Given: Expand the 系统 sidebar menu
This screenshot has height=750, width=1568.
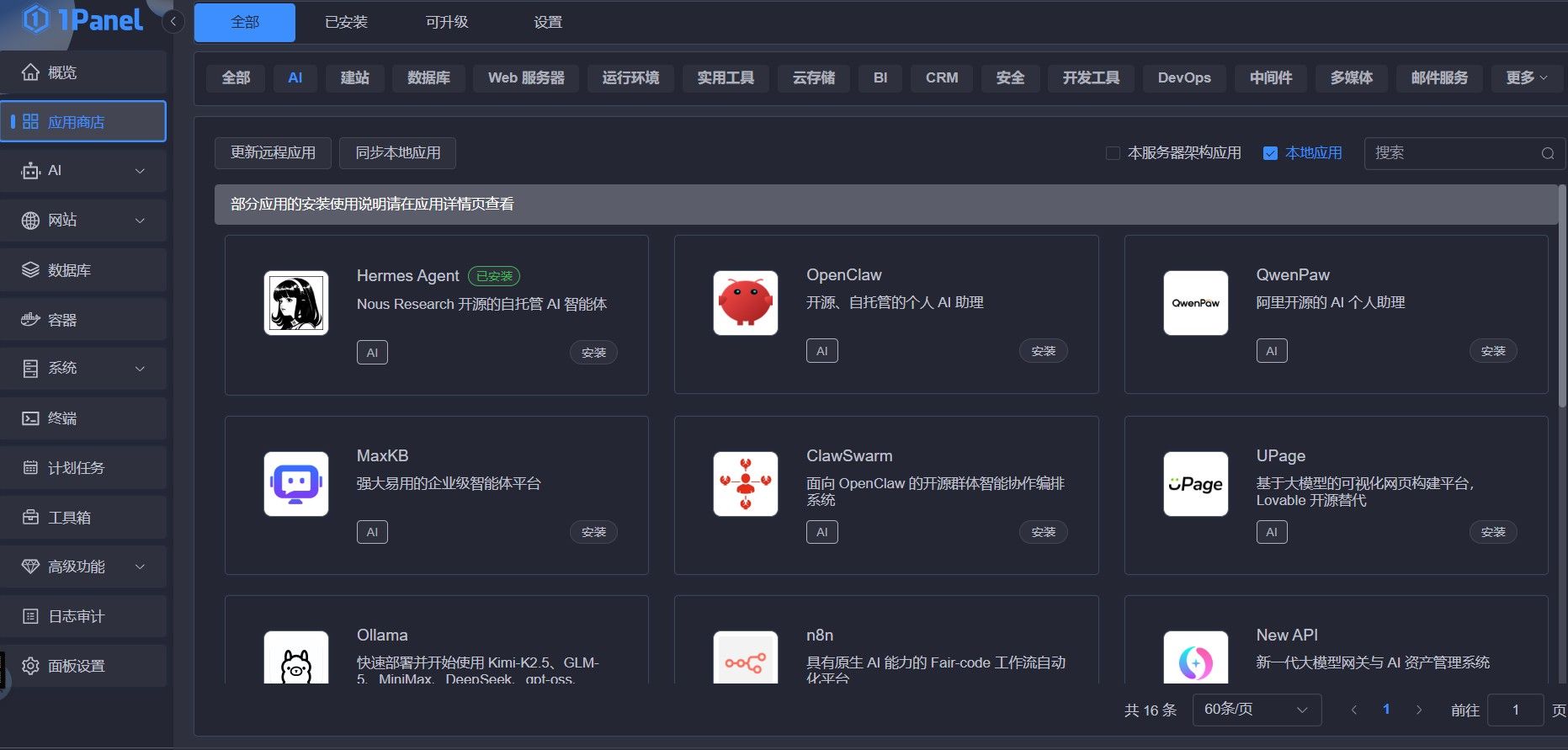Looking at the screenshot, I should pyautogui.click(x=83, y=369).
